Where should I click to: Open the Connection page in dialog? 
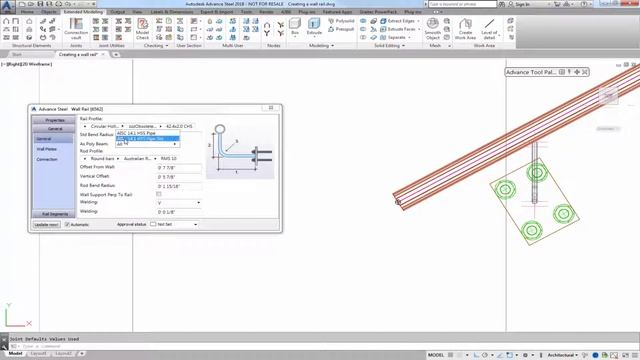coord(47,159)
